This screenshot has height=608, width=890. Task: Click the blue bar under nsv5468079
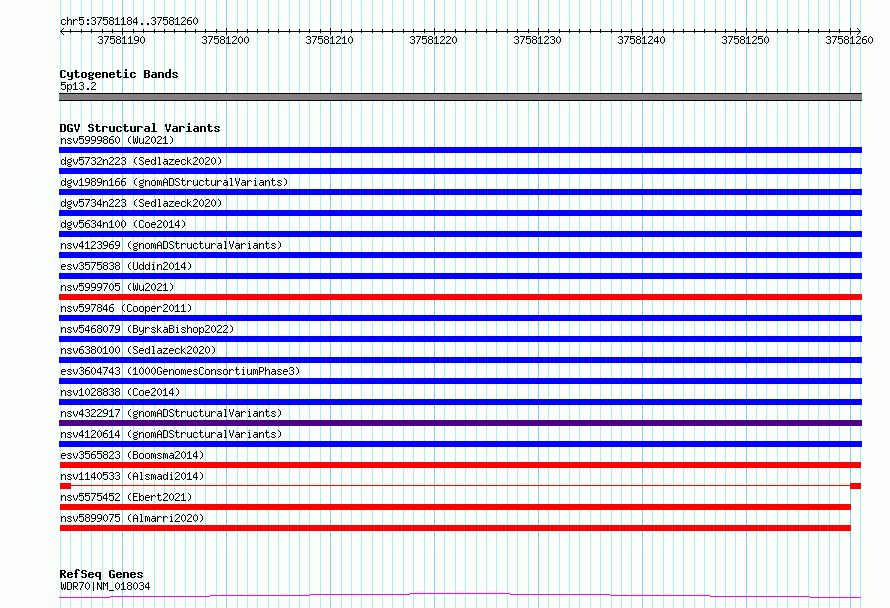tap(460, 339)
